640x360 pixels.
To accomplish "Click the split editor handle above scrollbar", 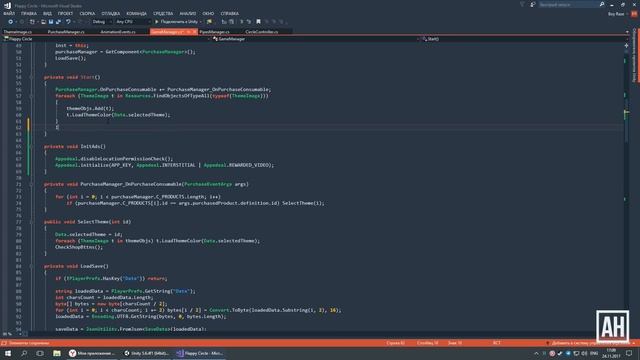I will [627, 45].
